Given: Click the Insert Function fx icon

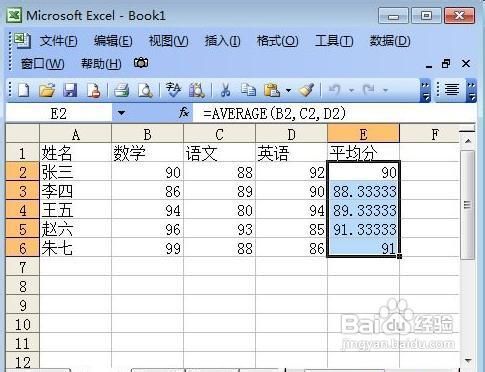Looking at the screenshot, I should pos(184,113).
